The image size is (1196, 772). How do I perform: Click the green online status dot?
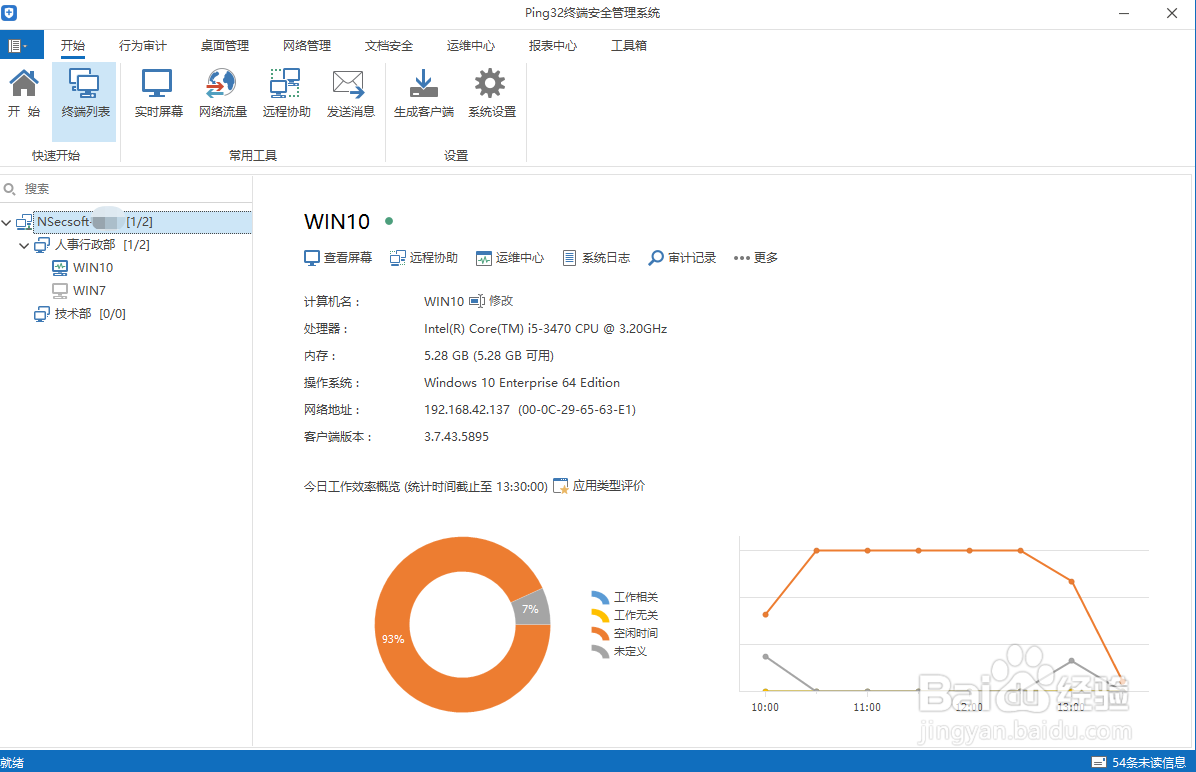tap(389, 221)
